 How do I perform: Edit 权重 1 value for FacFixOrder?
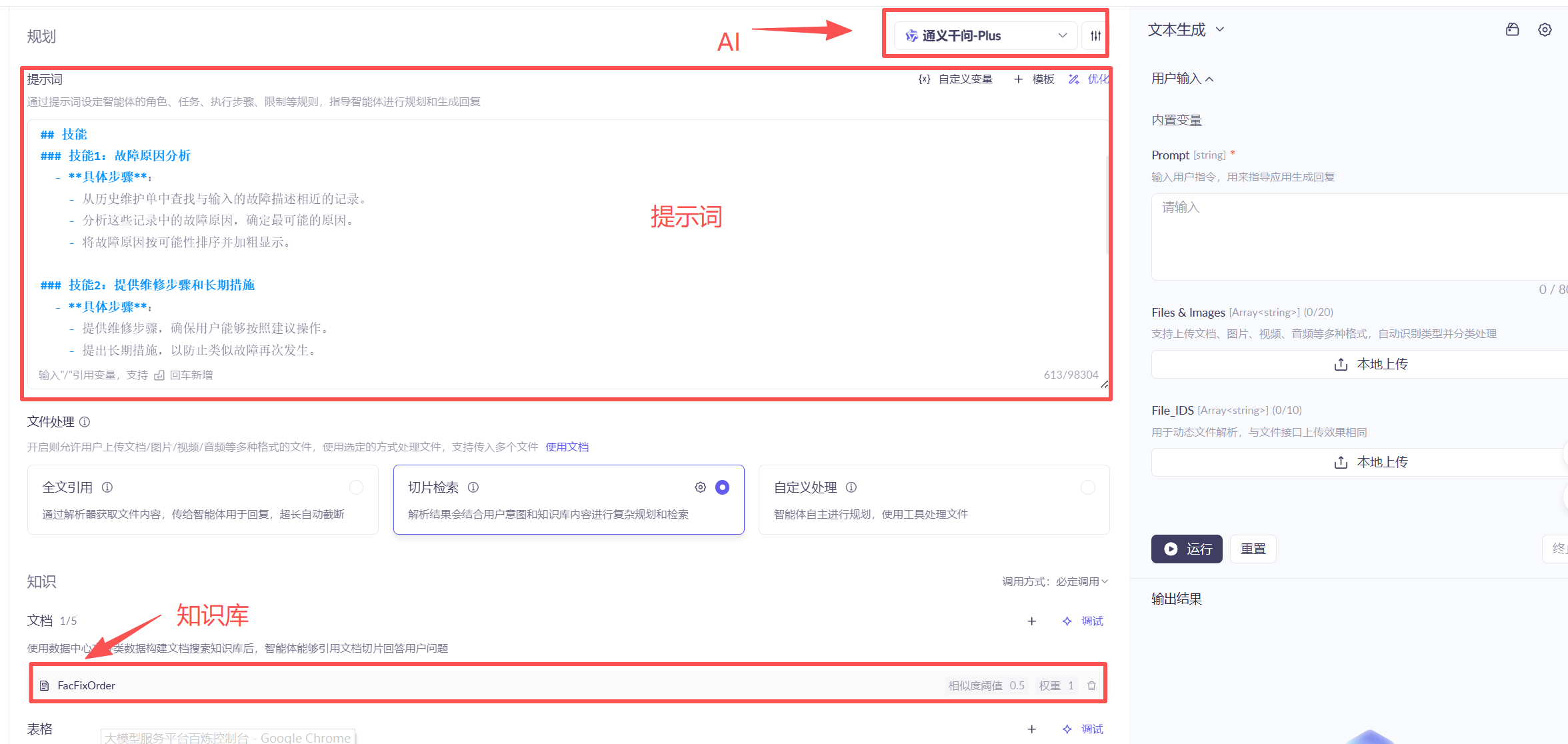[1056, 685]
